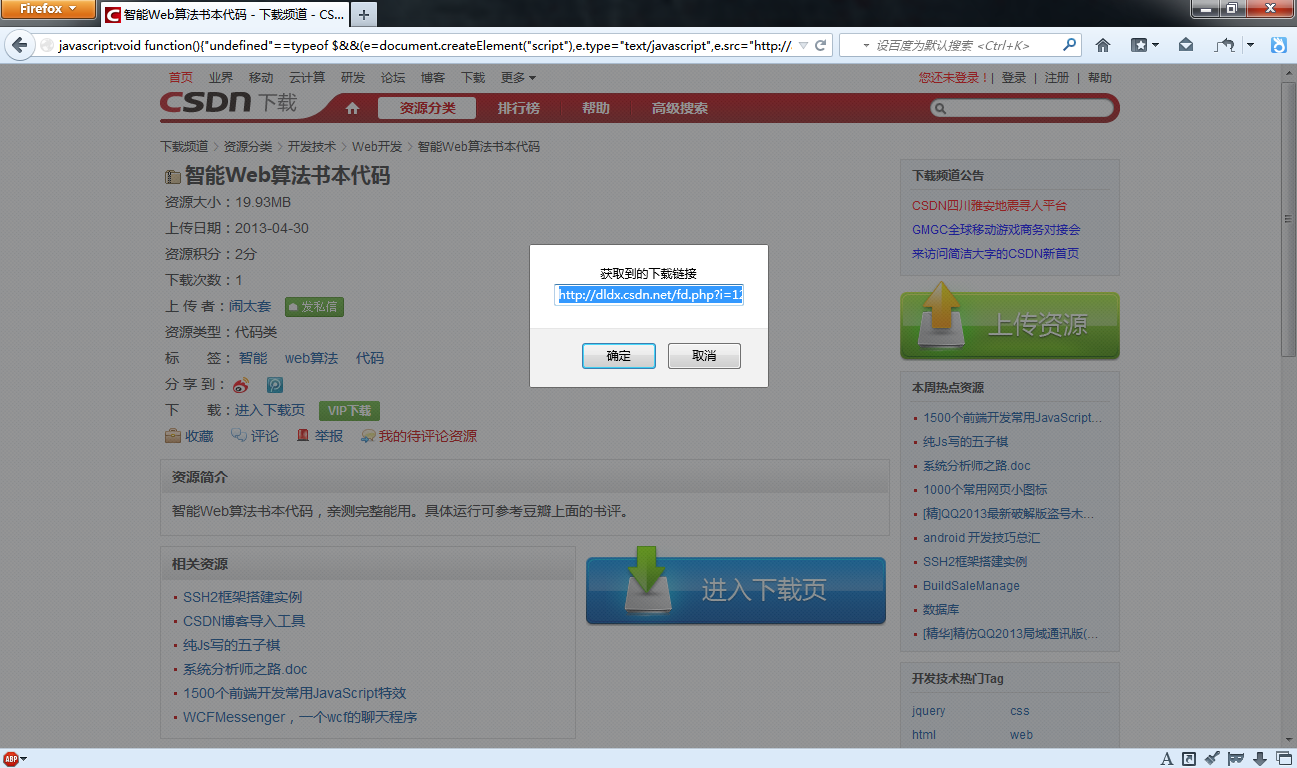Click the mask status bar icon
1297x768 pixels.
[x=1236, y=758]
